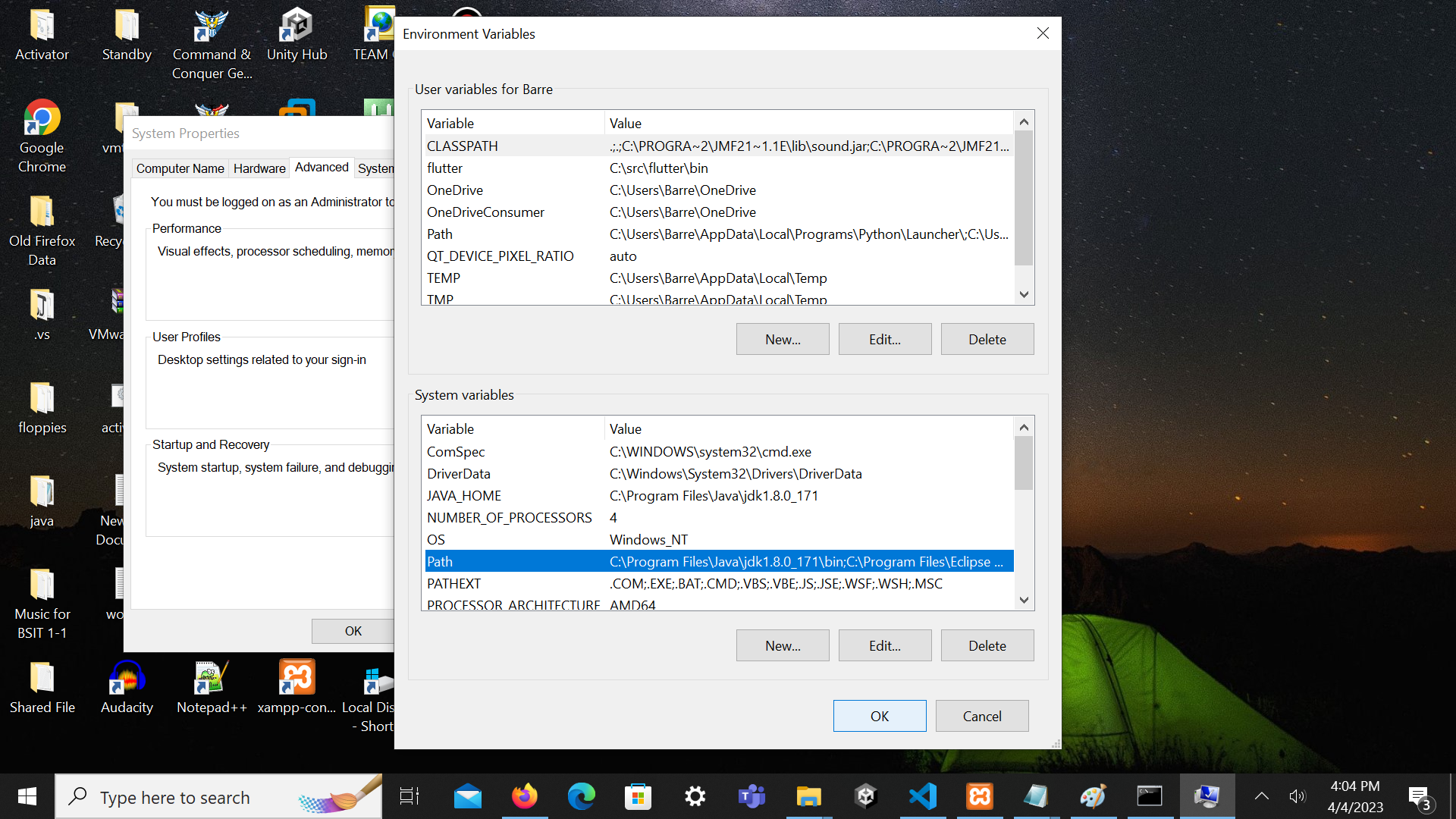Open Google Chrome desktop icon
1456x819 pixels.
pyautogui.click(x=42, y=136)
